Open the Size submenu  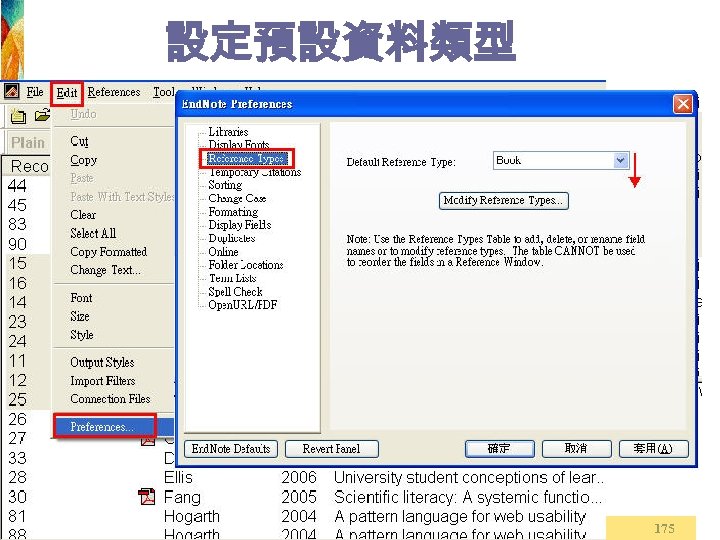[x=80, y=316]
